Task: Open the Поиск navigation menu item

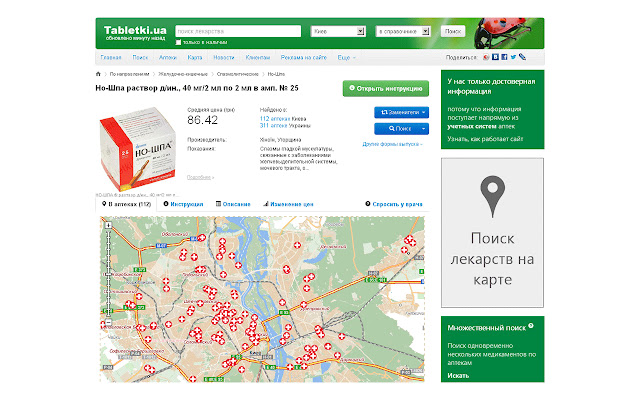Action: pyautogui.click(x=140, y=58)
